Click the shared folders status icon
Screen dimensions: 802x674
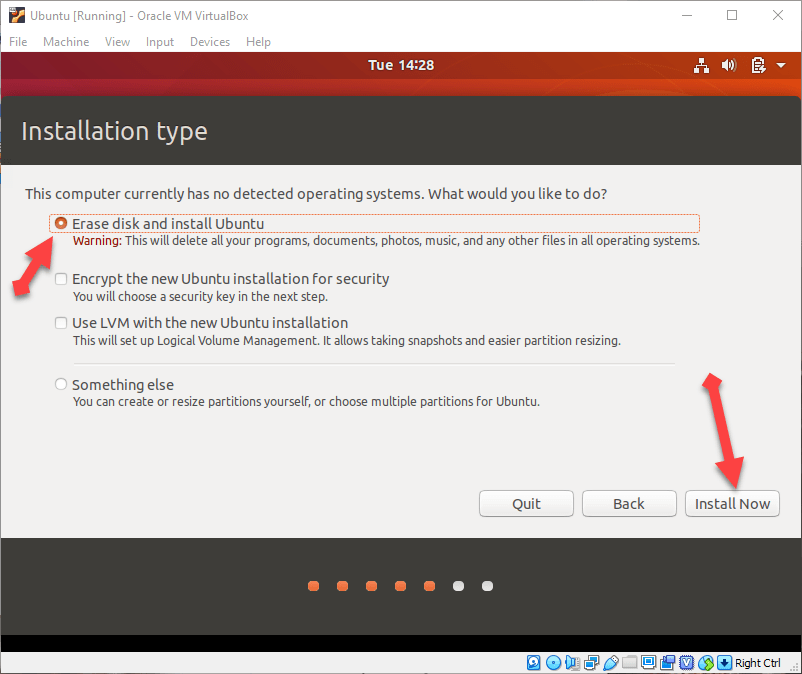point(629,663)
